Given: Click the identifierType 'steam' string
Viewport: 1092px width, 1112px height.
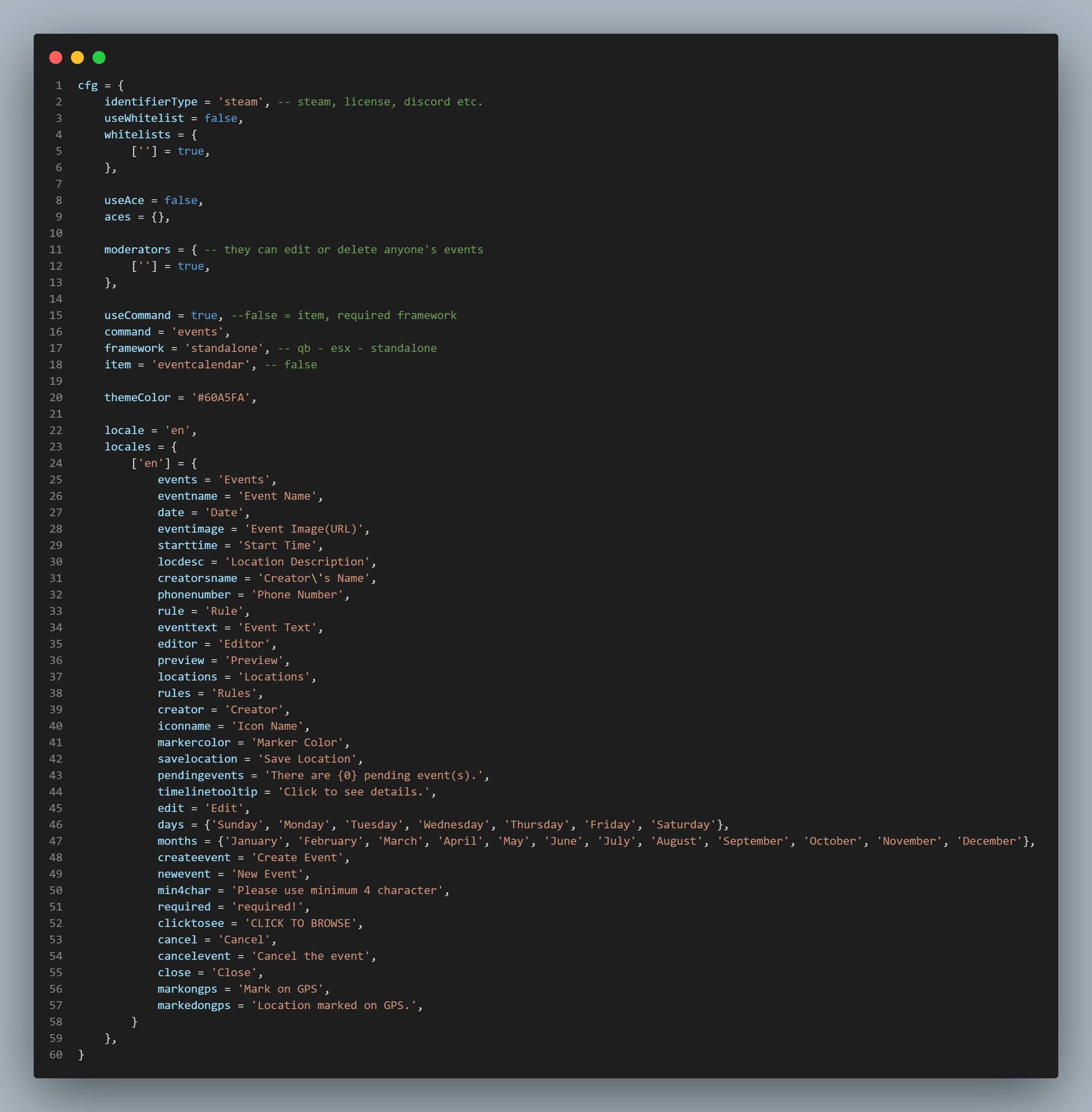Looking at the screenshot, I should point(241,101).
